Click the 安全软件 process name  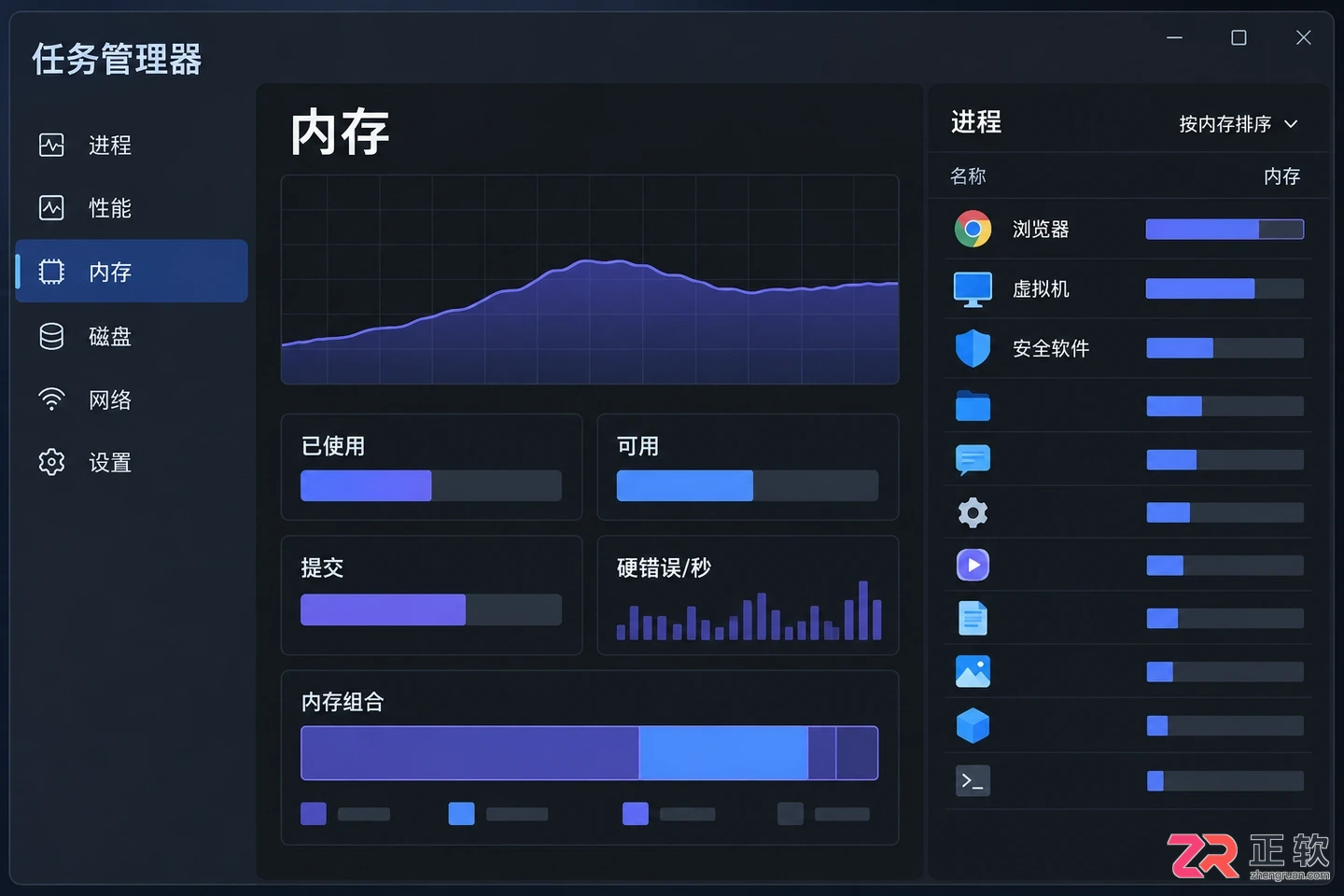pos(1051,348)
